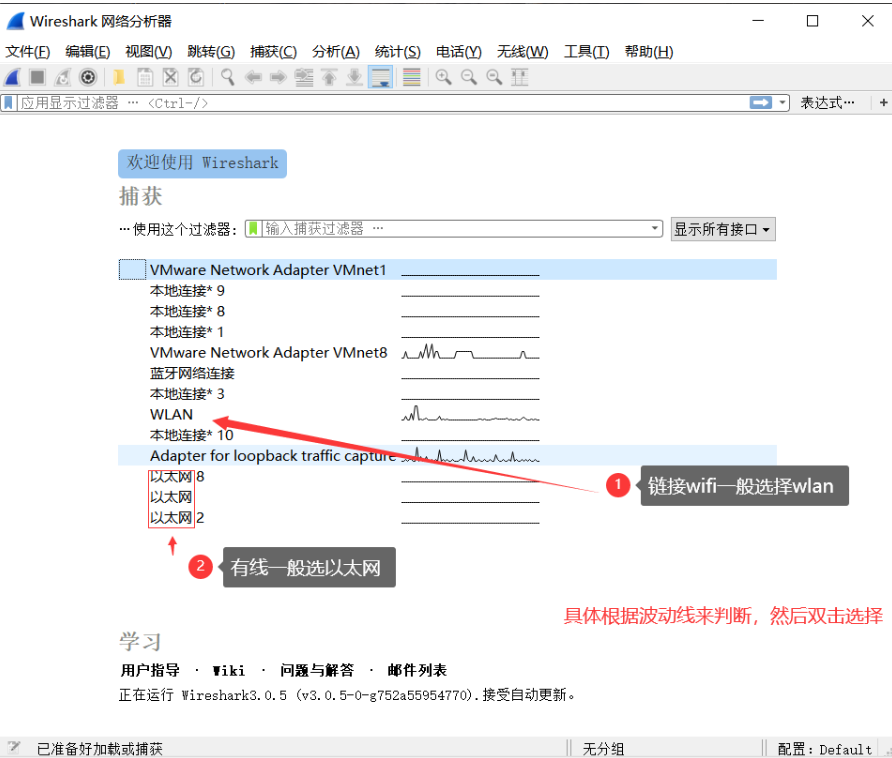This screenshot has width=892, height=758.
Task: Select VMware Network Adapter VMnet1 interface
Action: tap(447, 270)
